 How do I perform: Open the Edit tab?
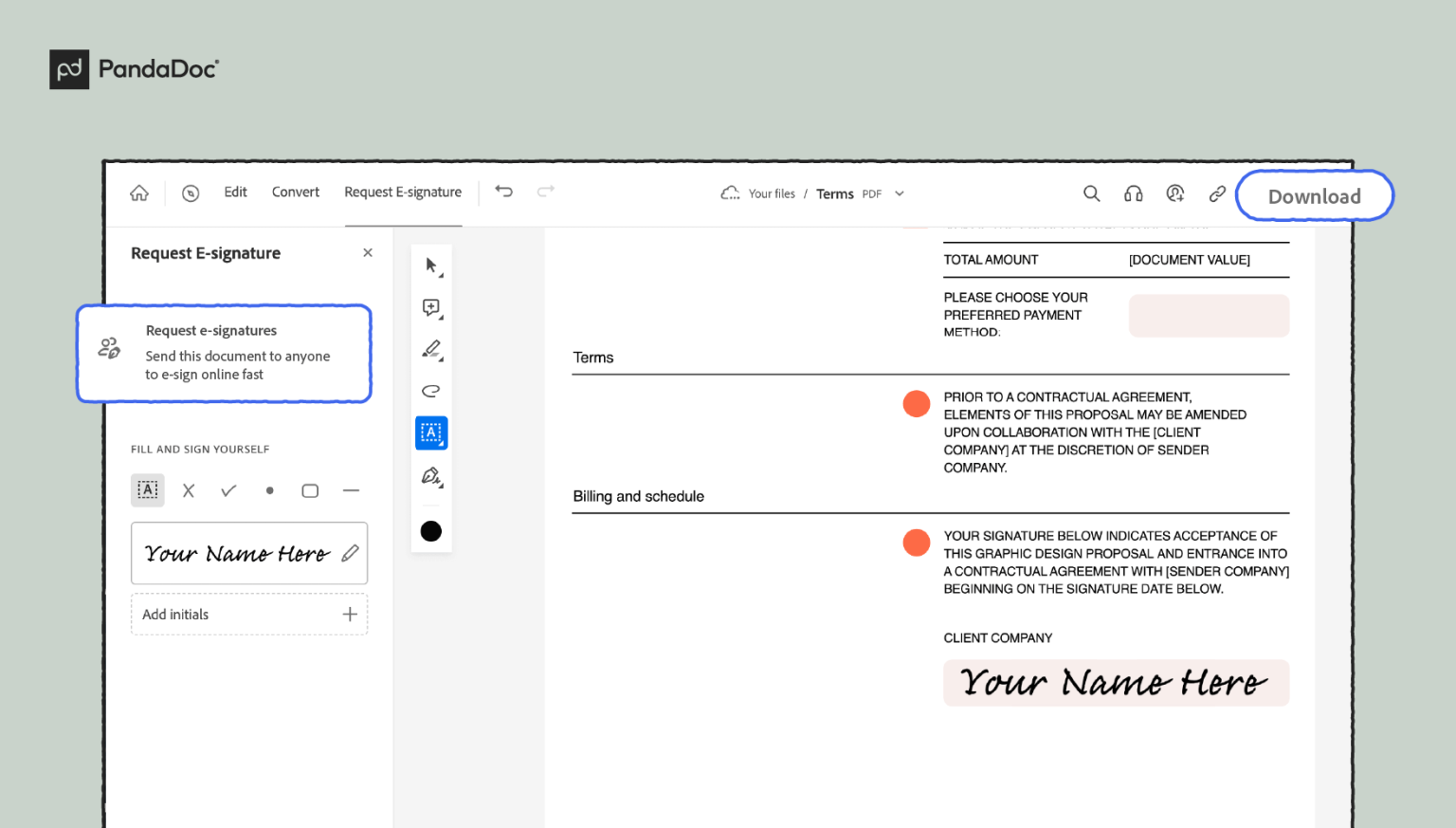click(x=235, y=192)
